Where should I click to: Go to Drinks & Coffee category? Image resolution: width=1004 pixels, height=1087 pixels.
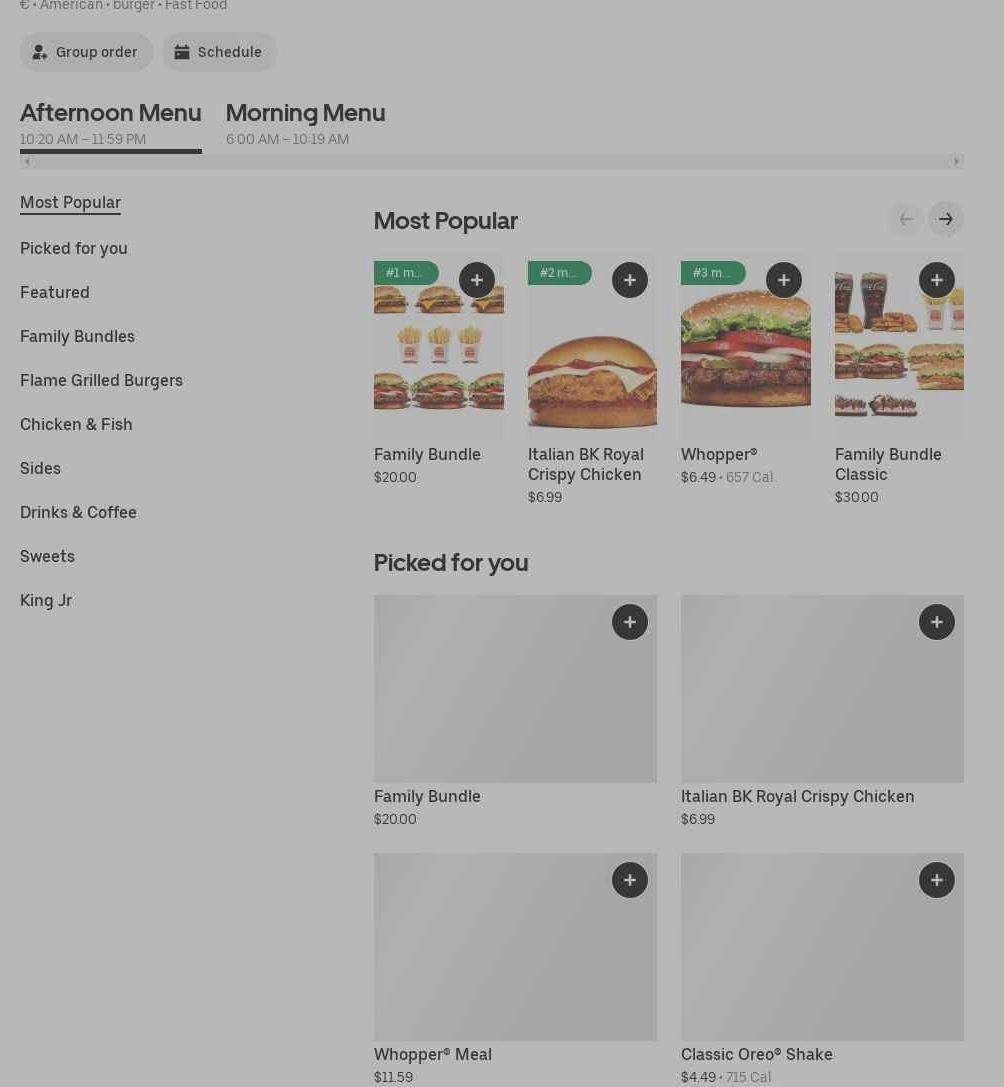(78, 512)
